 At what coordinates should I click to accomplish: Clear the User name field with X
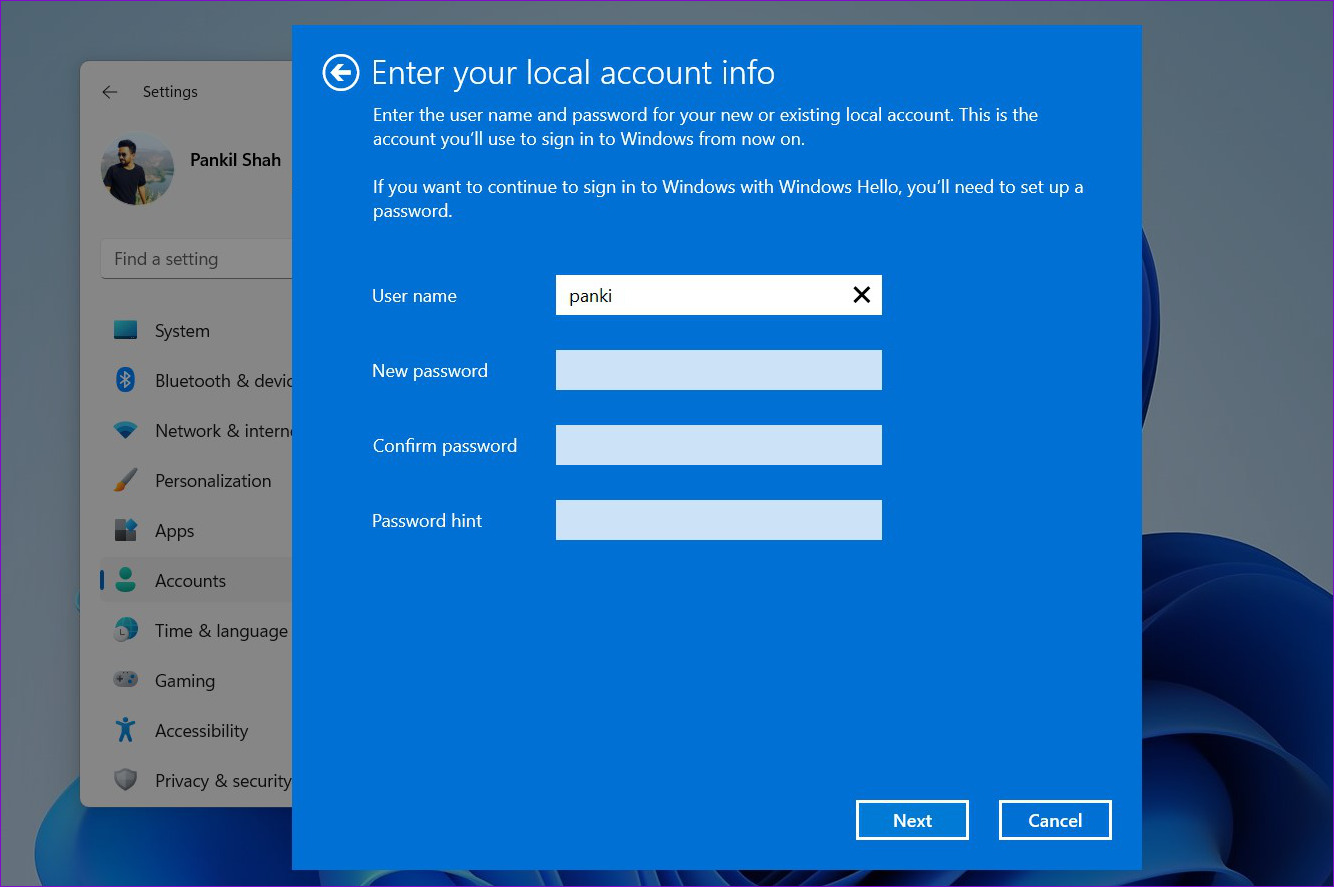click(x=861, y=295)
